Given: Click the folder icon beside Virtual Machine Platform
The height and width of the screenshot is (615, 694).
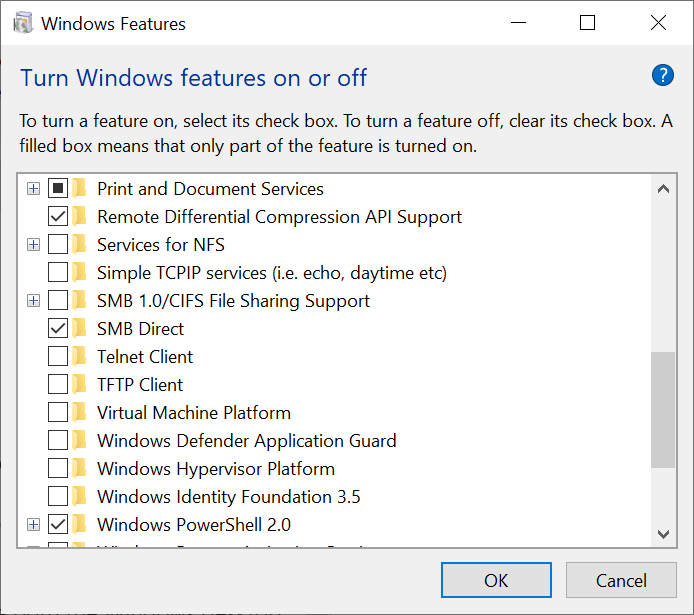Looking at the screenshot, I should [x=79, y=412].
